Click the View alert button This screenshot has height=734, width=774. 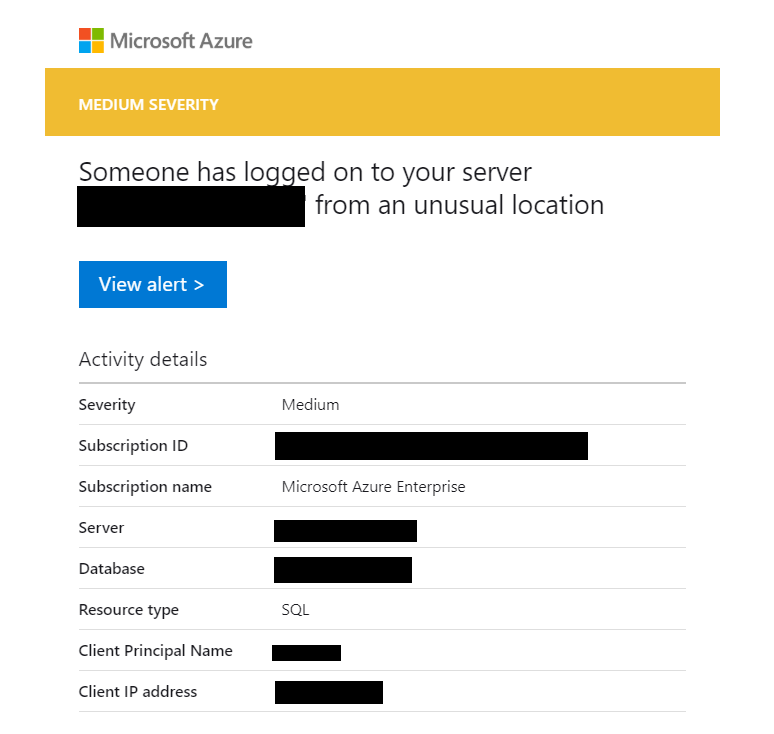click(152, 285)
